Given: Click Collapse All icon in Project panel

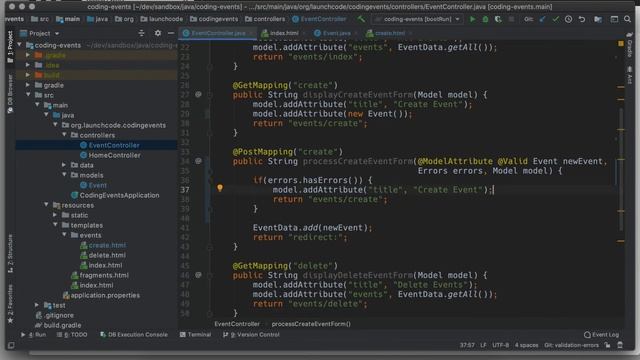Looking at the screenshot, I should click(x=142, y=33).
